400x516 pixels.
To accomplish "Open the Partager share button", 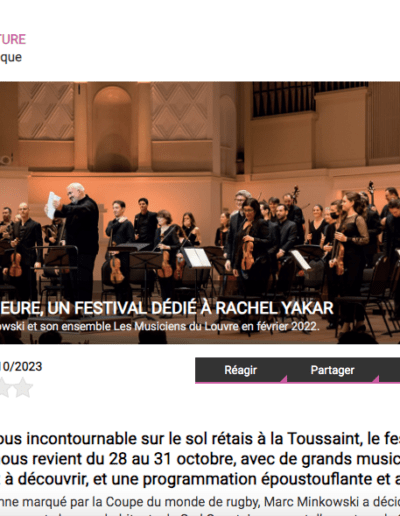I will tap(333, 370).
